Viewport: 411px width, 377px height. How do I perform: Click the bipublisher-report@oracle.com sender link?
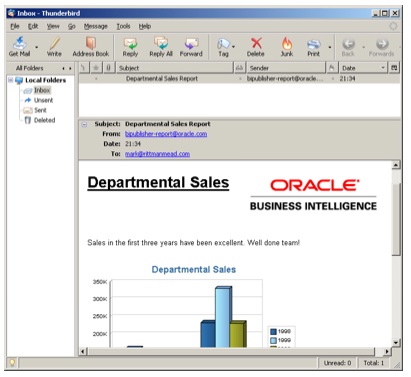point(166,134)
